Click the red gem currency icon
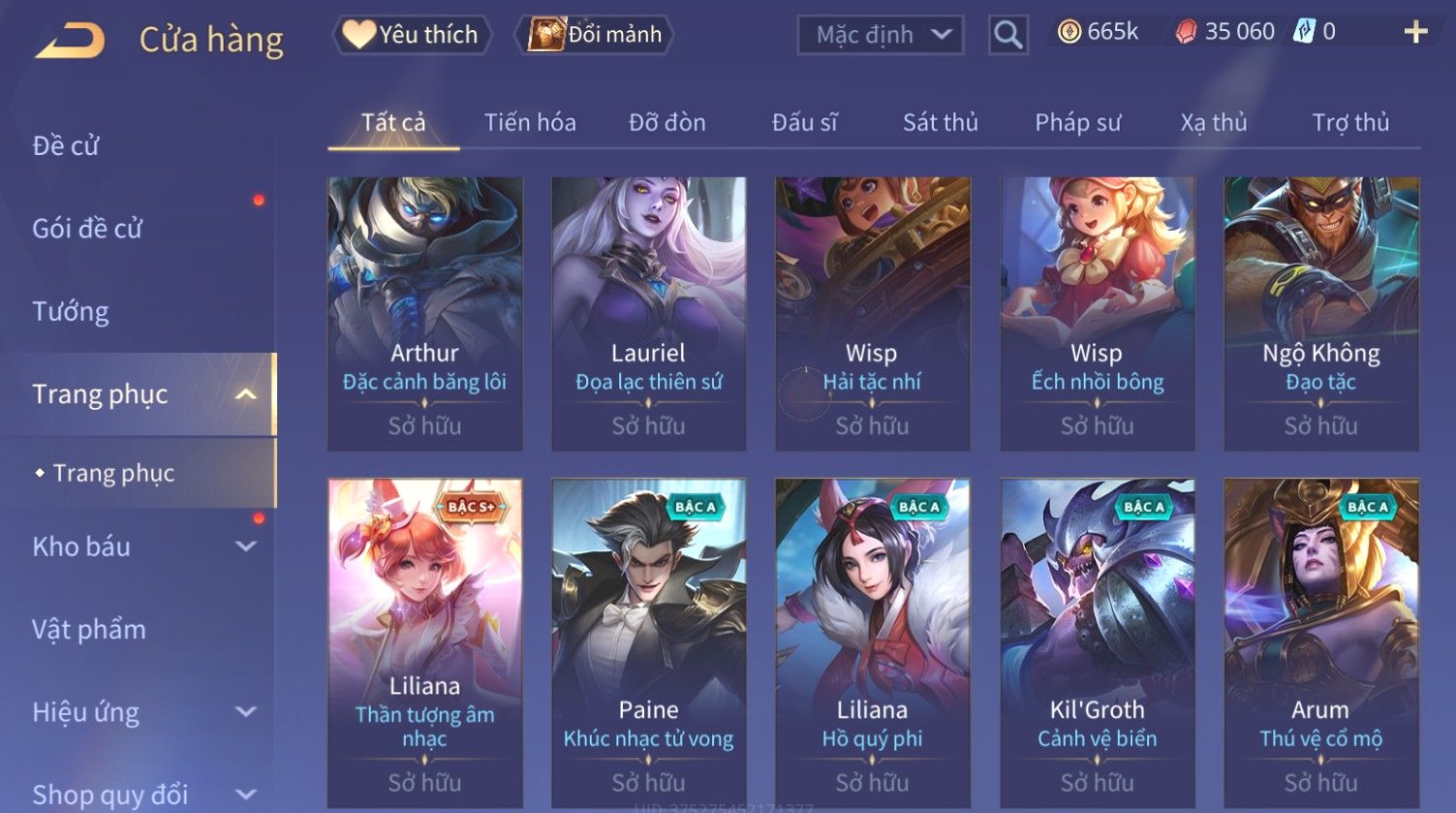The width and height of the screenshot is (1456, 813). (x=1186, y=32)
